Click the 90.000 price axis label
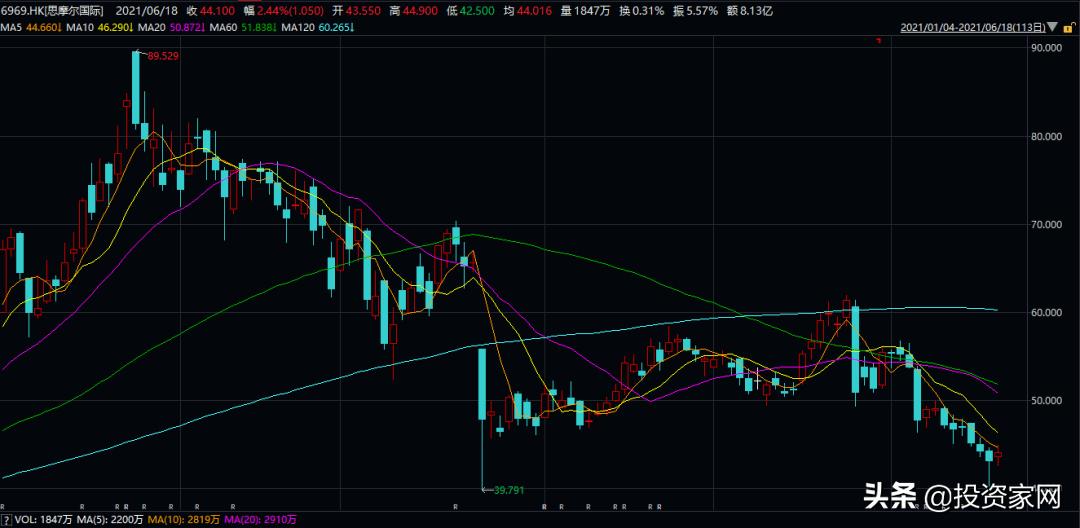Viewport: 1080px width, 528px height. coord(1046,48)
